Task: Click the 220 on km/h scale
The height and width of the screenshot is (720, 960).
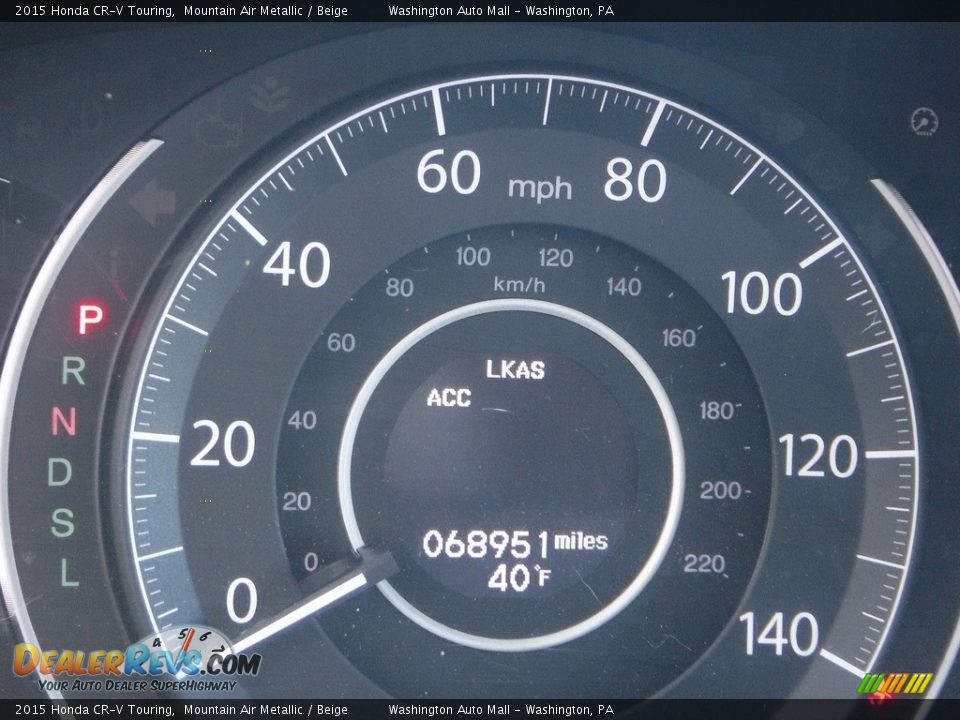Action: pyautogui.click(x=705, y=563)
